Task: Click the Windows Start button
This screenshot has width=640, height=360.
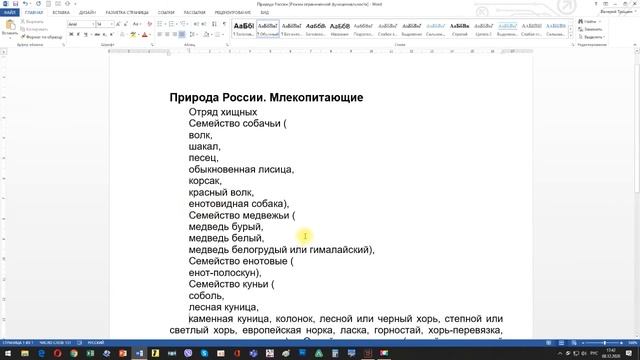Action: pos(8,353)
